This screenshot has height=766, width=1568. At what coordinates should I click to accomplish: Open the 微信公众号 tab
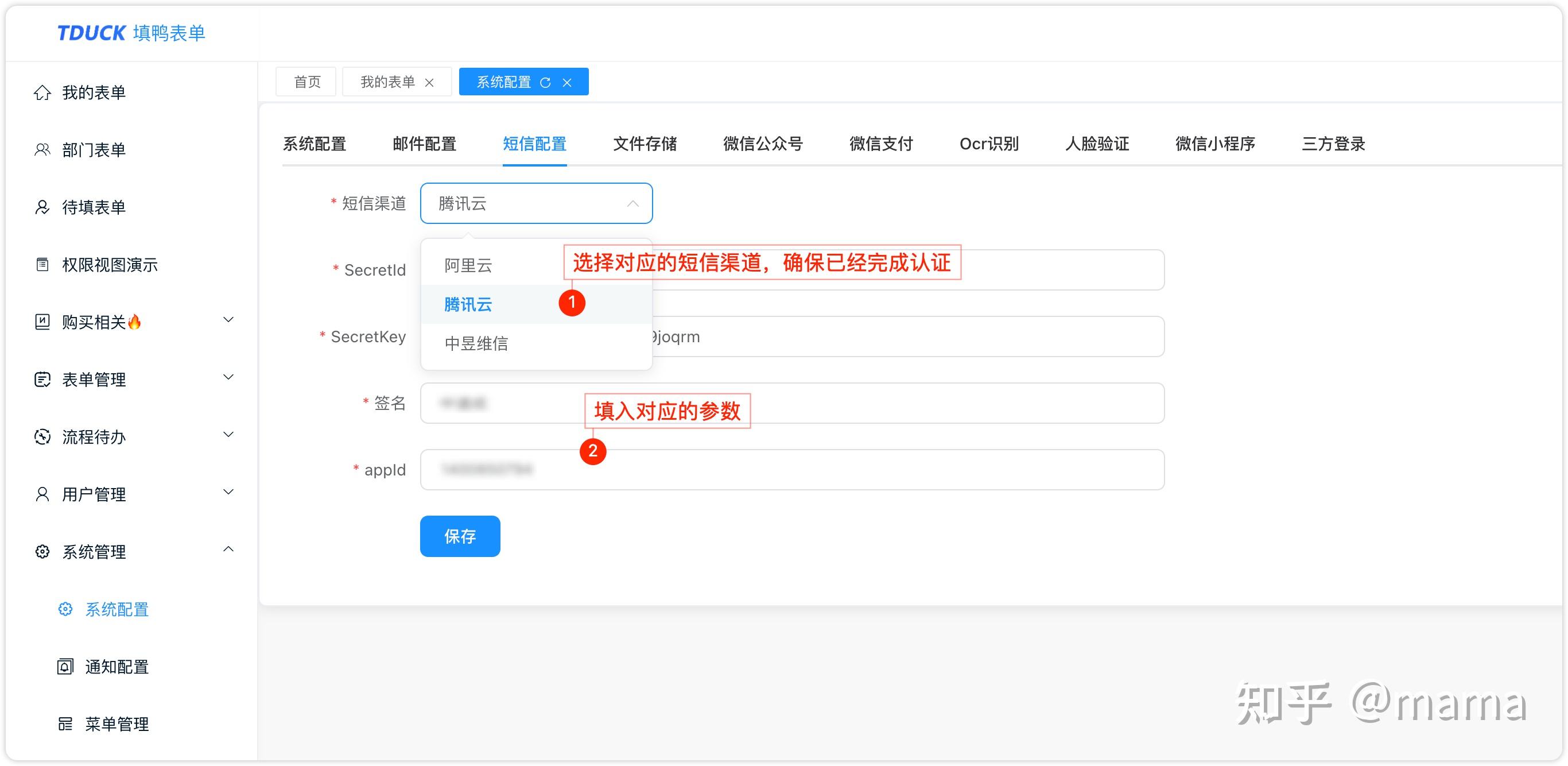763,144
